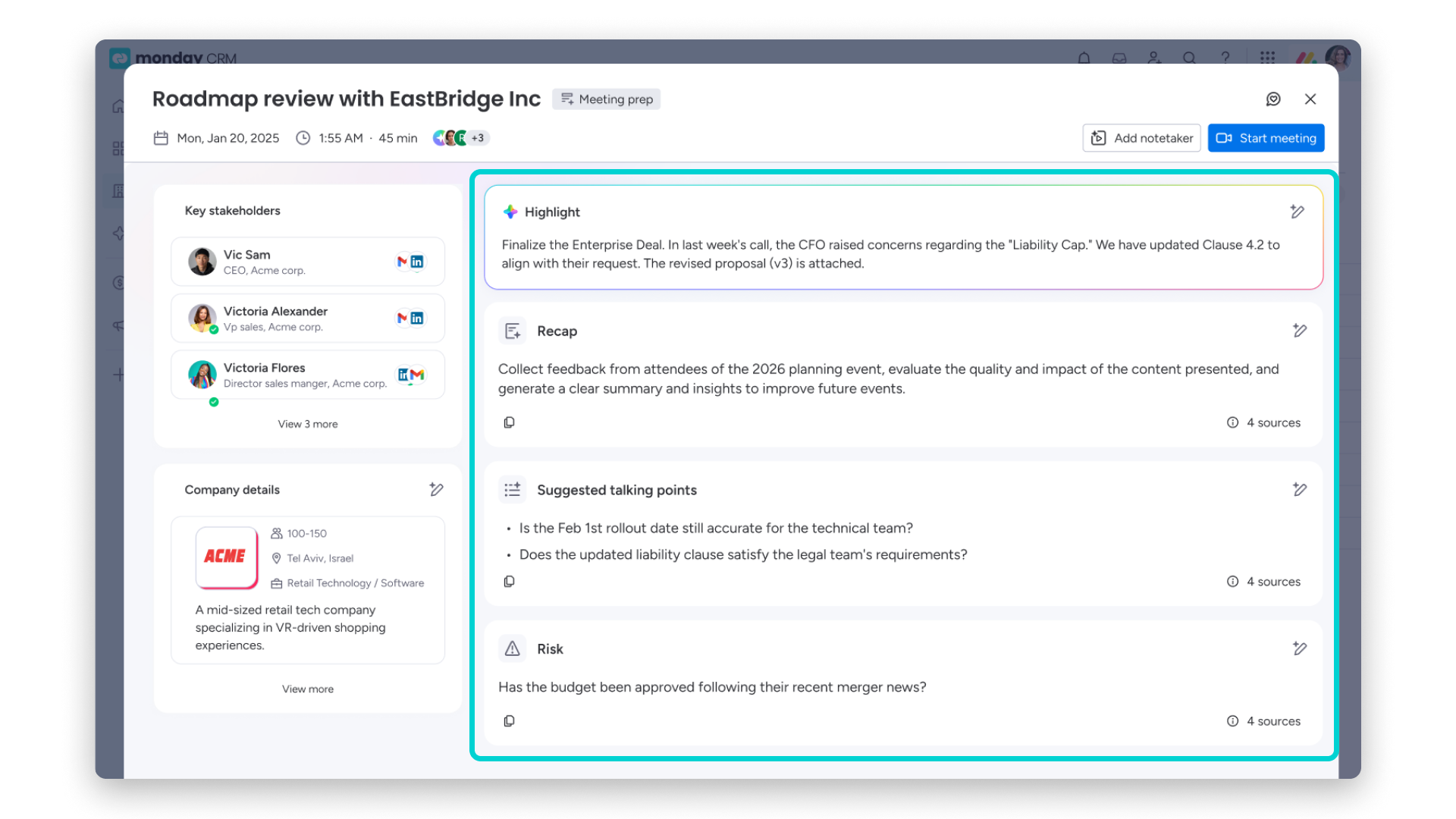Show the 4 sources for Risk
This screenshot has height=819, width=1456.
click(1263, 721)
